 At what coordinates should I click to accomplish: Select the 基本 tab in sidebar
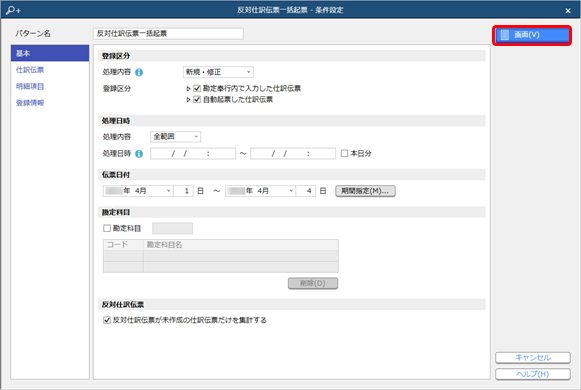(x=50, y=53)
